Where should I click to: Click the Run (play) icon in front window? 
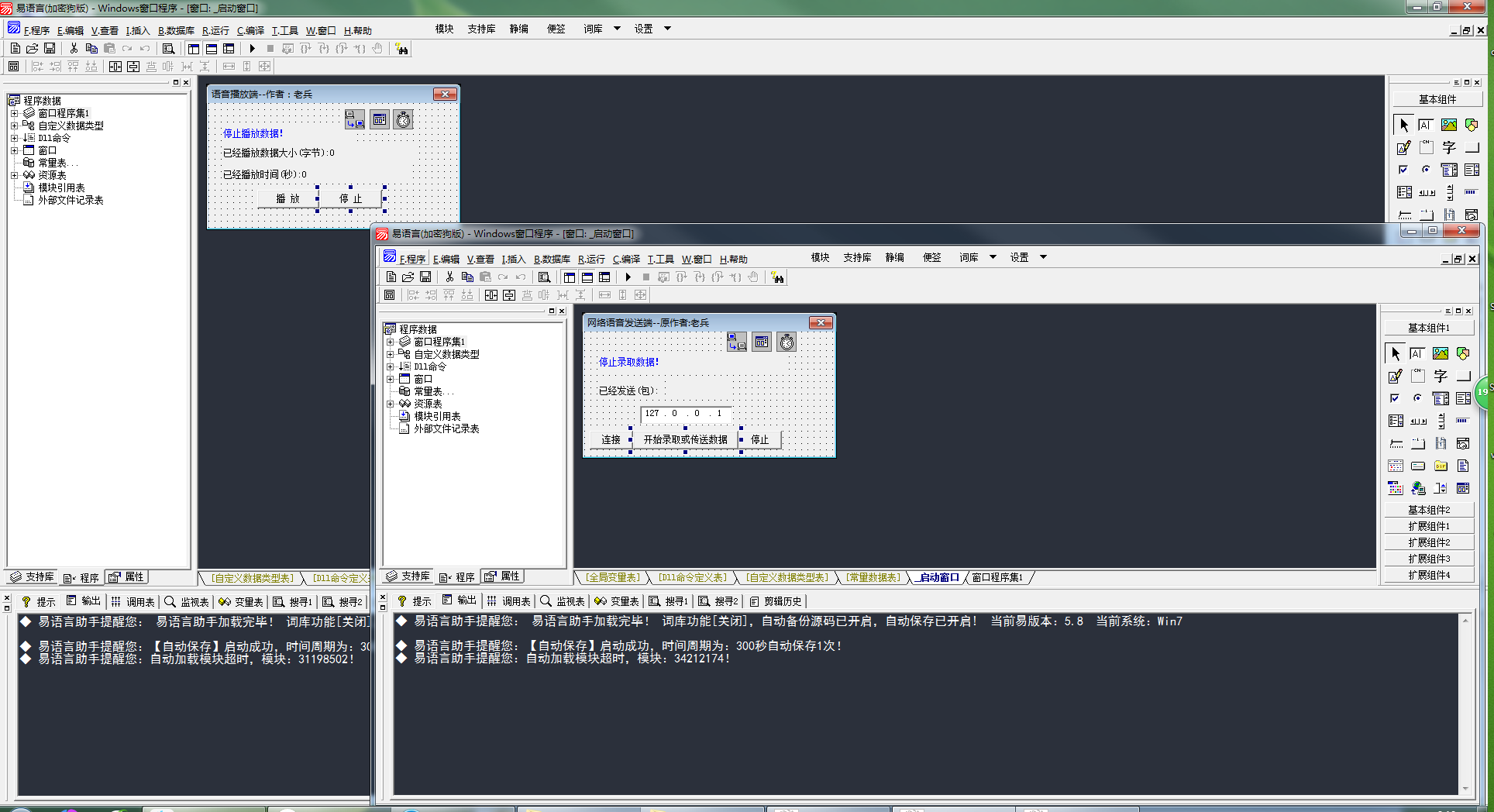click(x=628, y=277)
